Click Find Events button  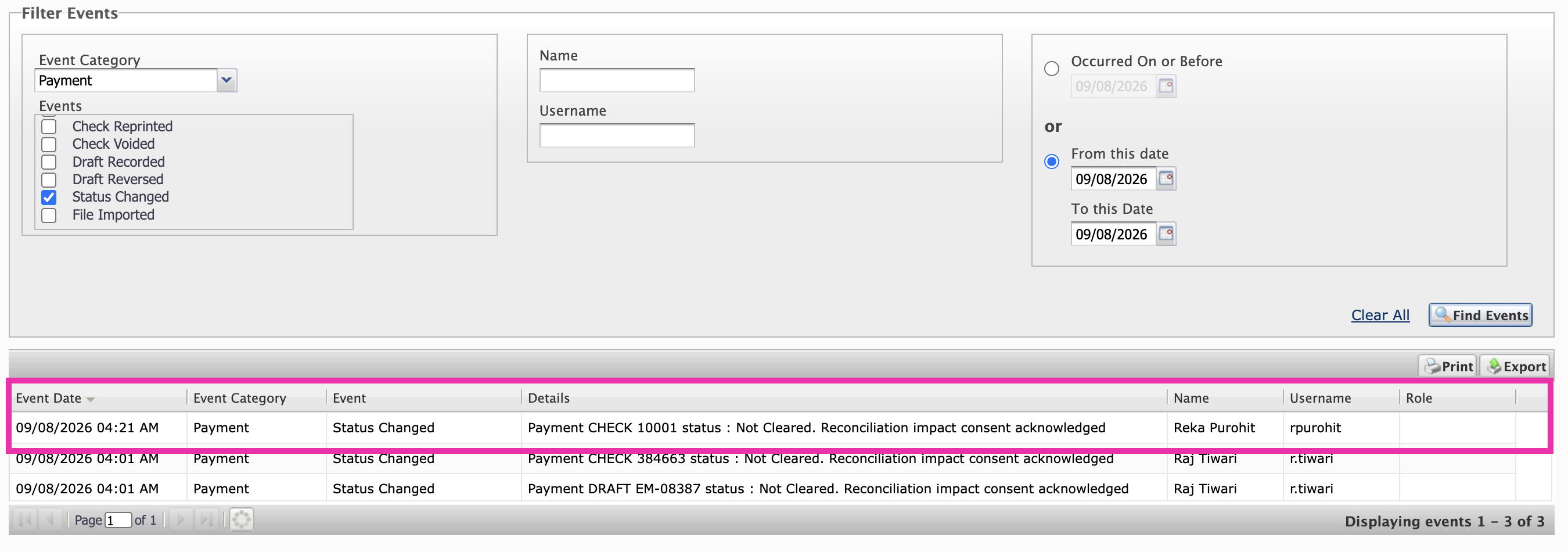(1480, 315)
